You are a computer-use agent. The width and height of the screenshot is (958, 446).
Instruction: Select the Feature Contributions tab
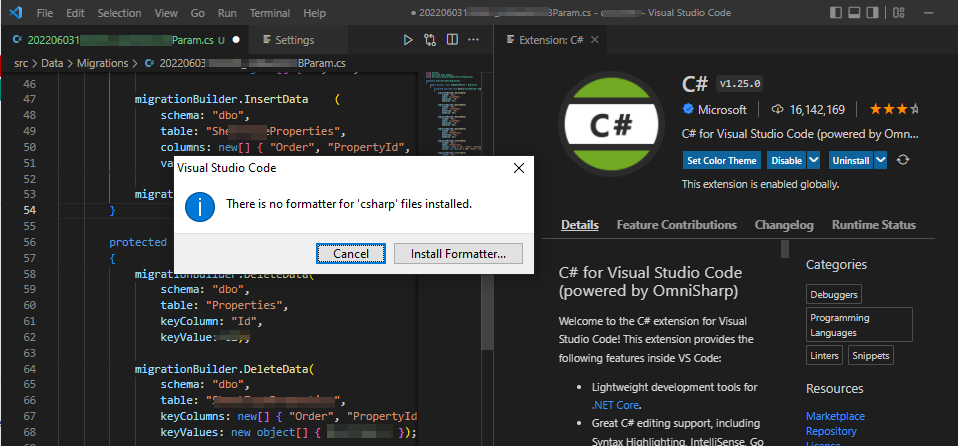(x=676, y=225)
